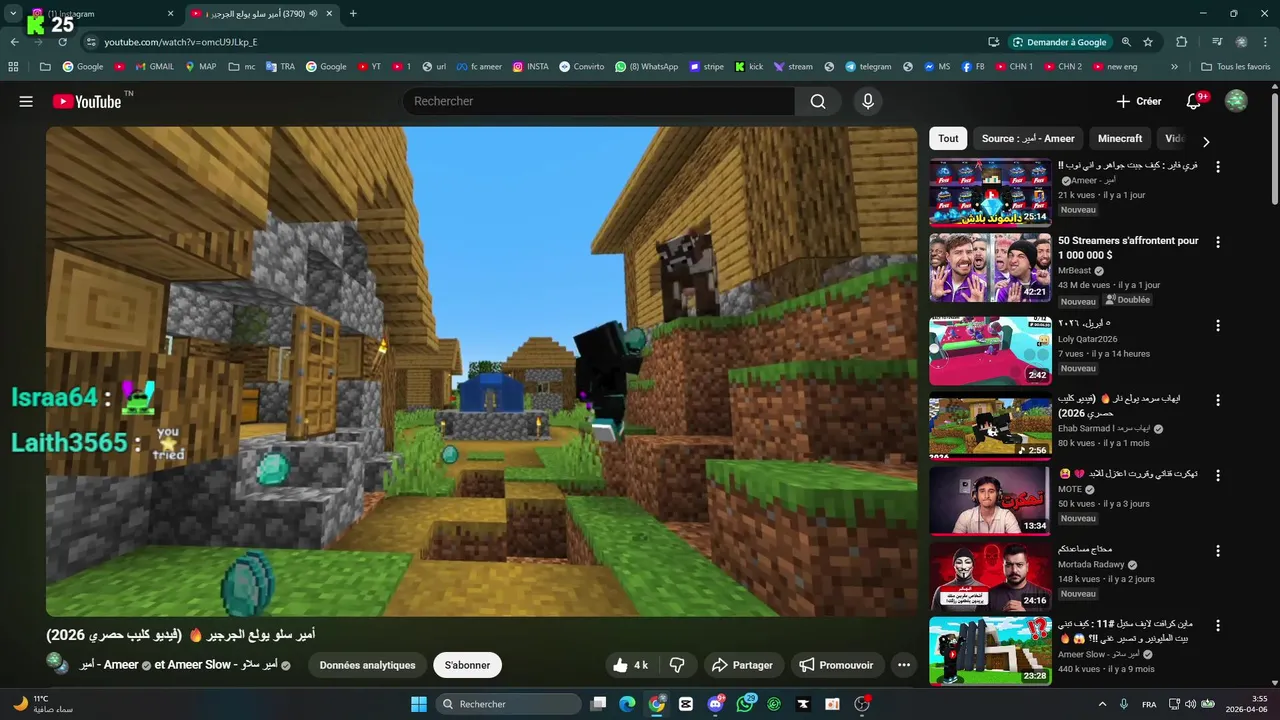Switch to the Instagram browser tab

tap(102, 14)
